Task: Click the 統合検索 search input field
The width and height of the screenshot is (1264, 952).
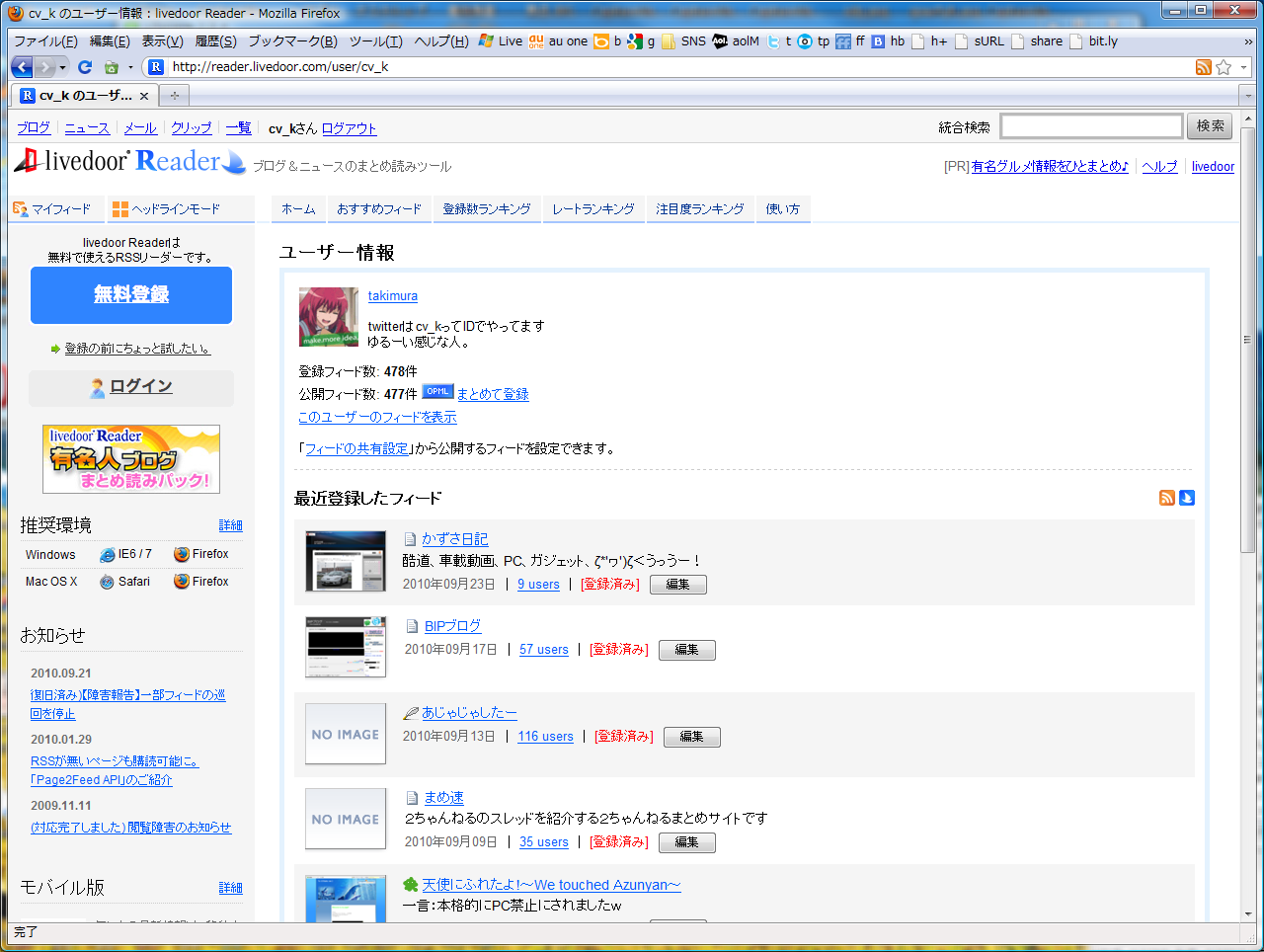Action: click(x=1091, y=126)
